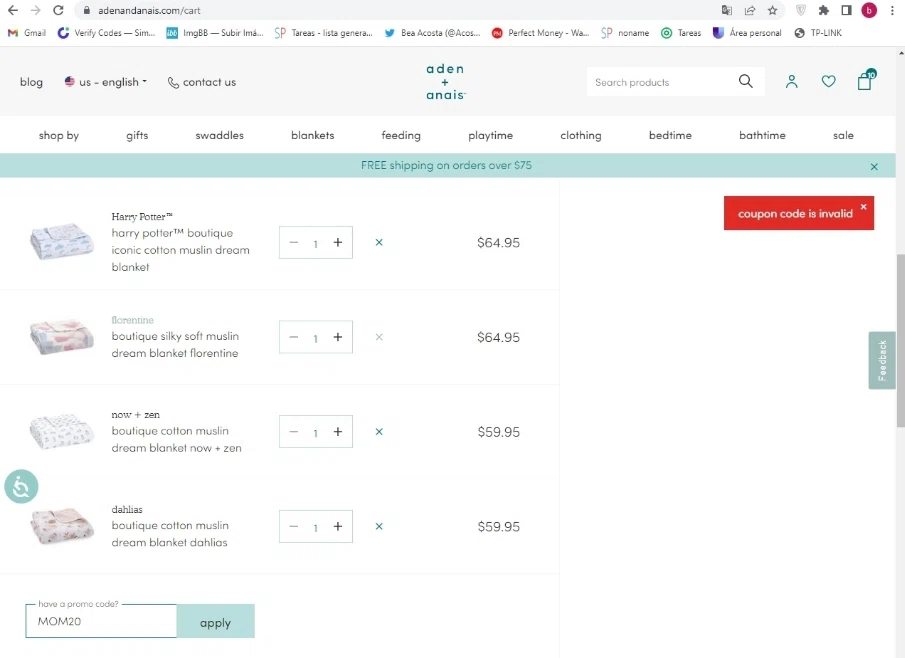Open harry potter boutique dream blanket product link

pyautogui.click(x=180, y=250)
